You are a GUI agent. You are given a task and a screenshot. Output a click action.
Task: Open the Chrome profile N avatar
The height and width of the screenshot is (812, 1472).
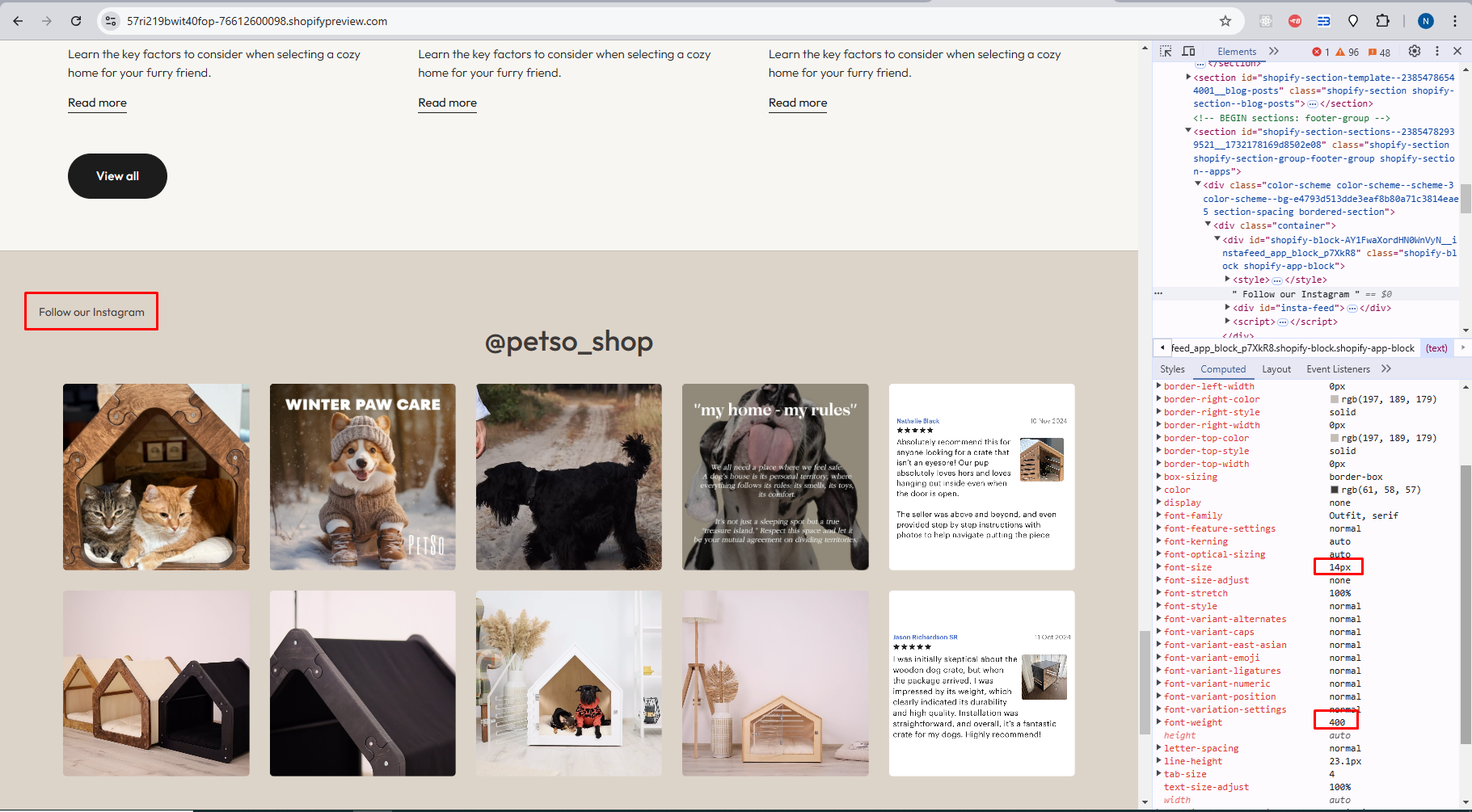pyautogui.click(x=1426, y=21)
